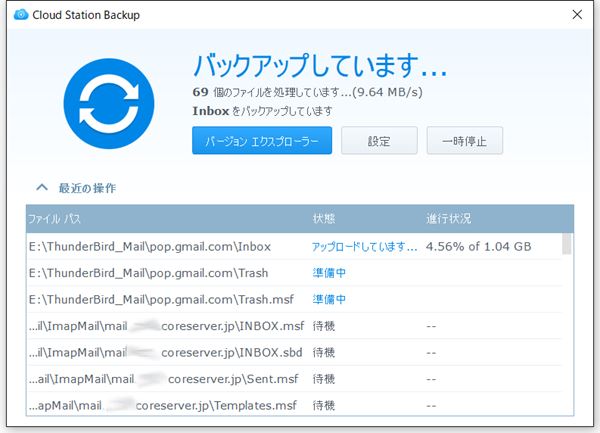Select the coreserver.jp\Templates.msf file row

294,405
